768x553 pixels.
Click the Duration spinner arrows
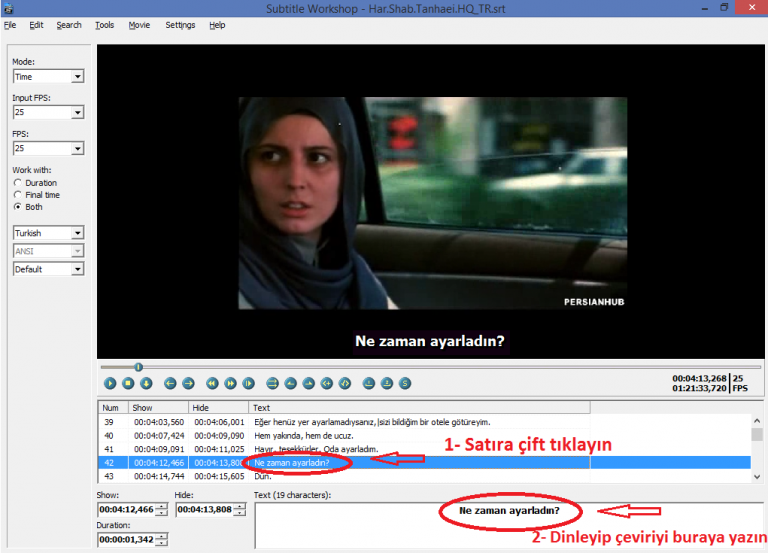pyautogui.click(x=162, y=539)
